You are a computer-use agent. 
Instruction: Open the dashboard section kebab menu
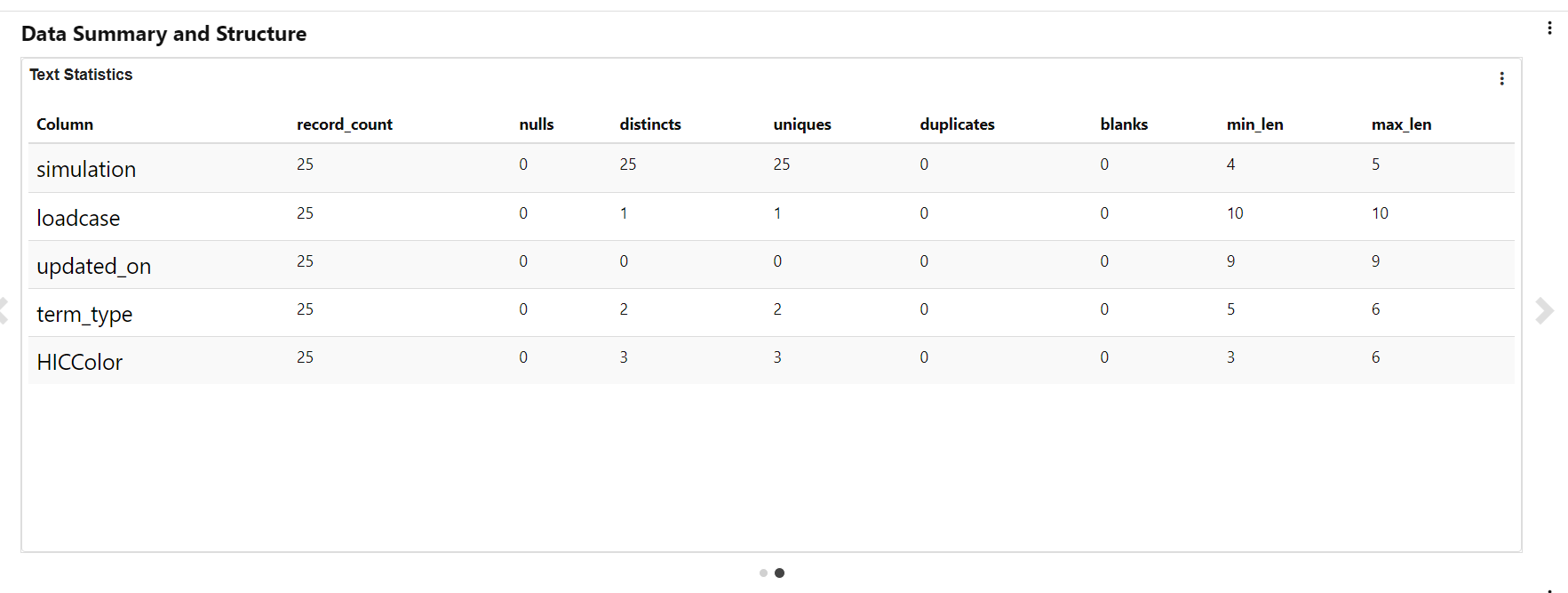(x=1549, y=28)
